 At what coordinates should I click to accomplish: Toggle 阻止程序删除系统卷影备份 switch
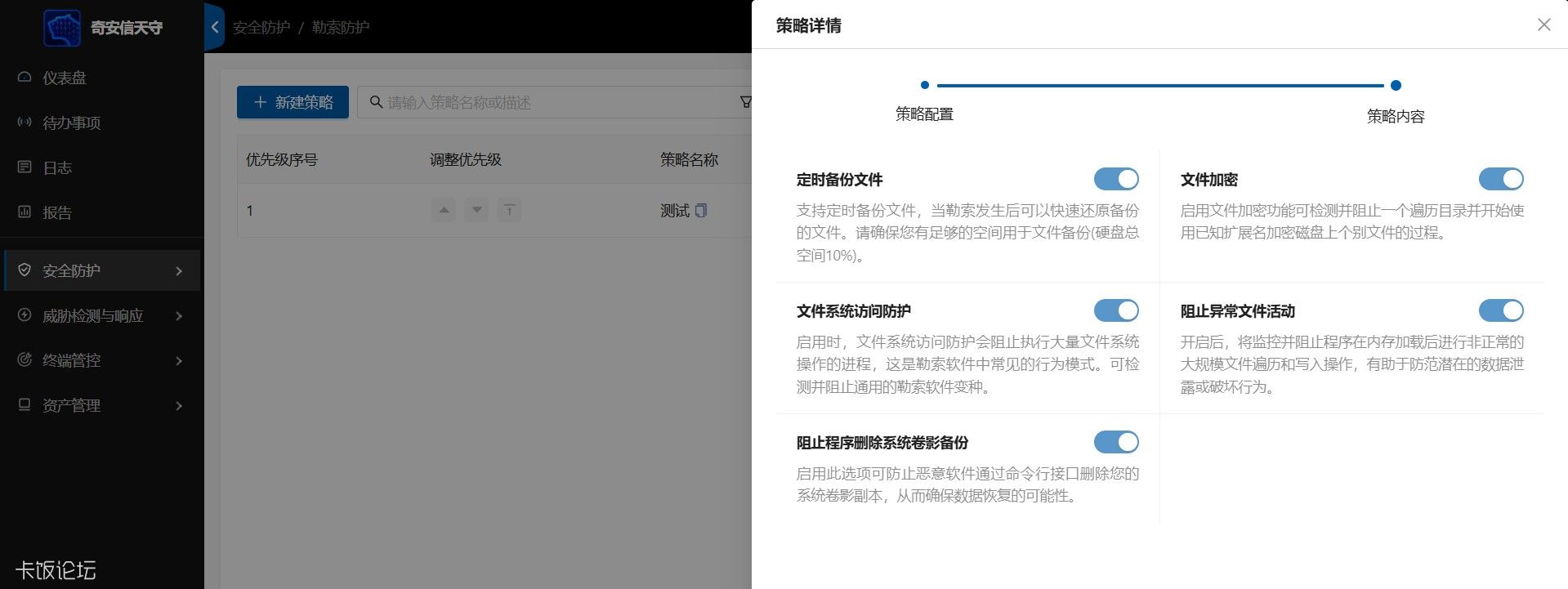click(x=1116, y=442)
